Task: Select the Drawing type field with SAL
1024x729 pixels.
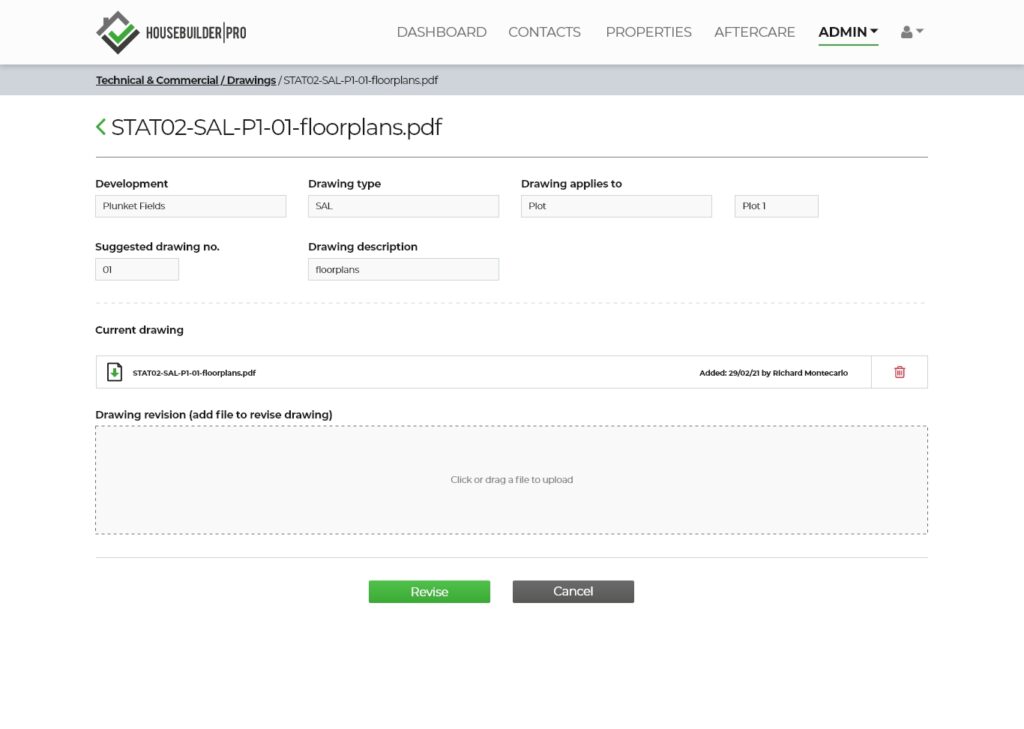Action: click(x=403, y=206)
